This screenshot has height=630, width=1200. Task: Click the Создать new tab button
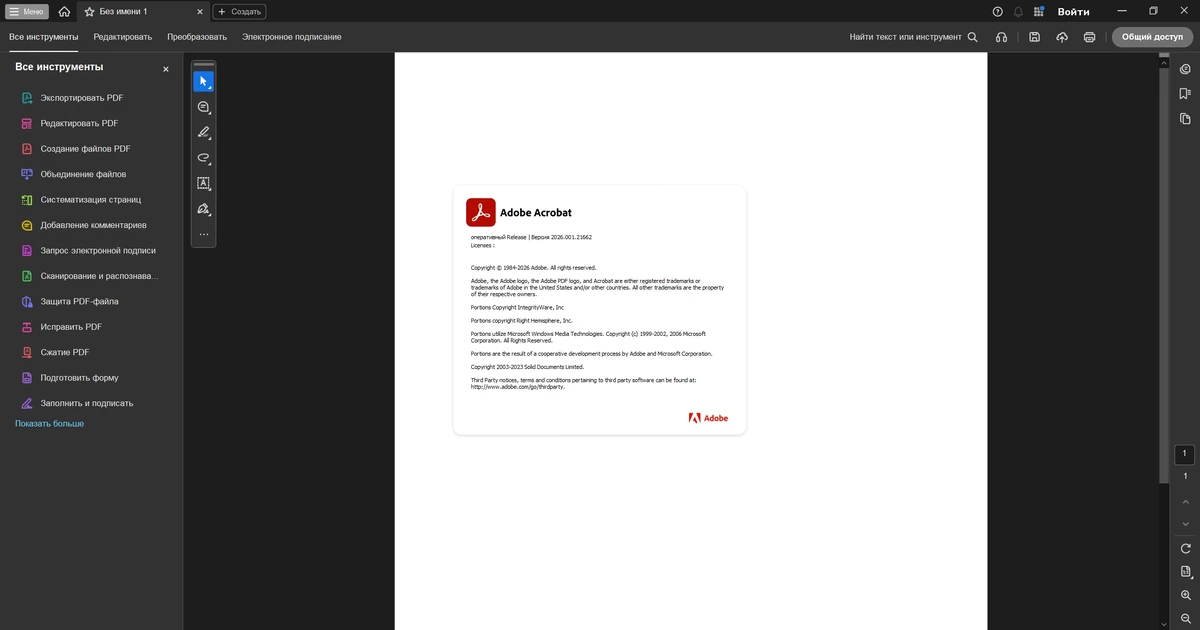[x=239, y=12]
